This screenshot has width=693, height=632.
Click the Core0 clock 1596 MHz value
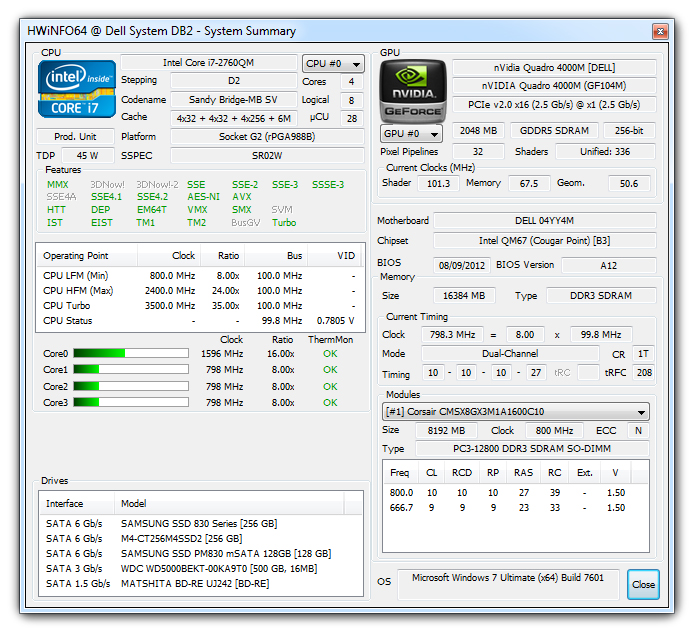(222, 354)
